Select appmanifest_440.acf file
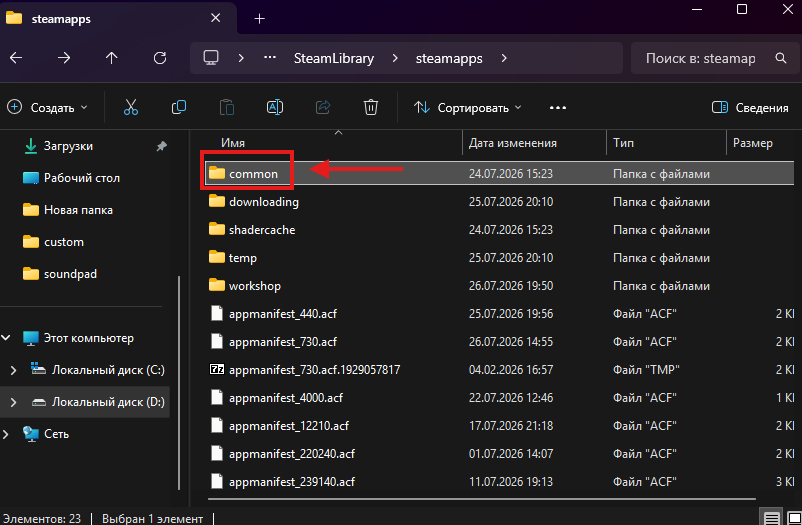This screenshot has height=525, width=802. click(x=501, y=314)
